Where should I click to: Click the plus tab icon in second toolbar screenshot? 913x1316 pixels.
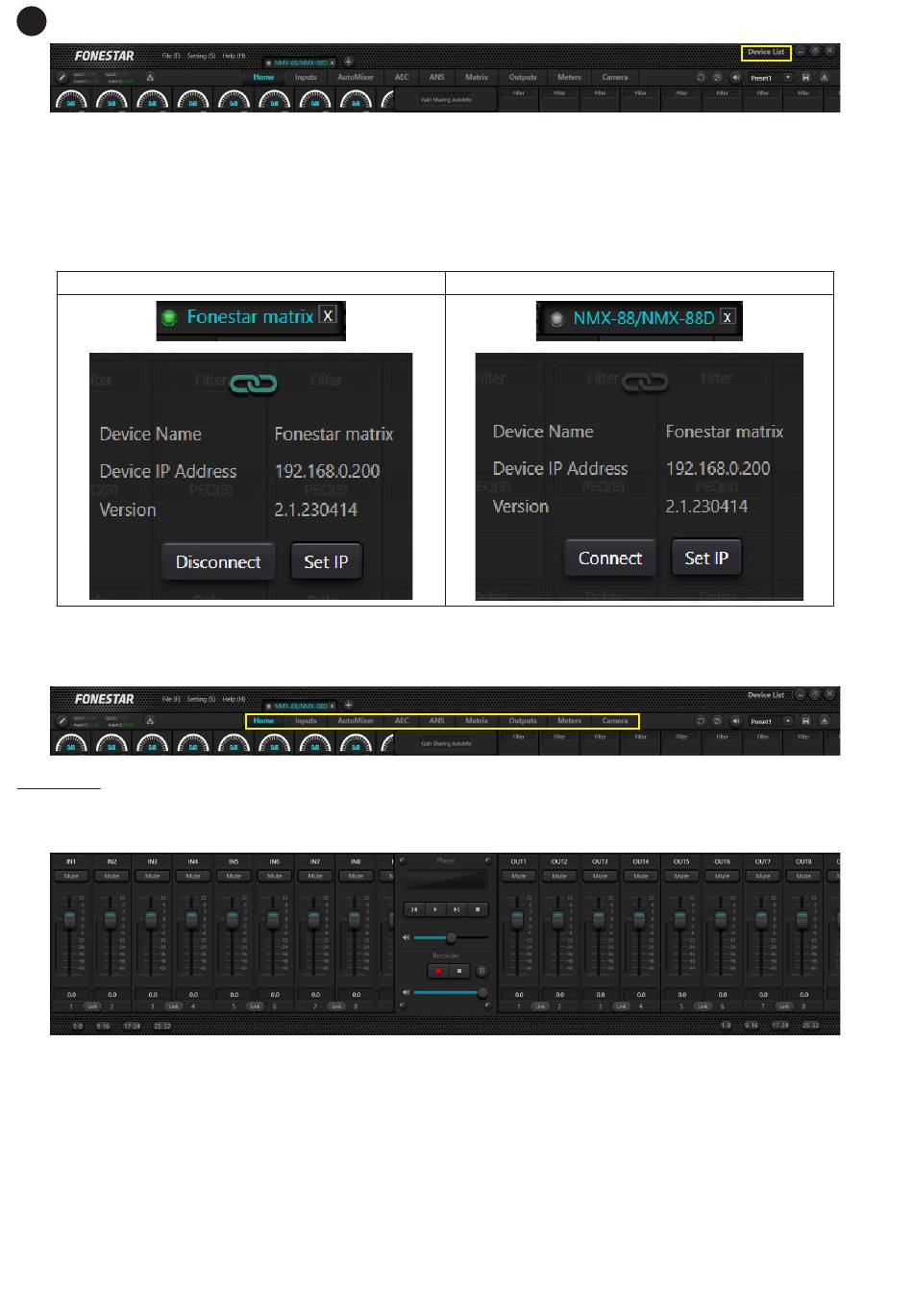[349, 706]
